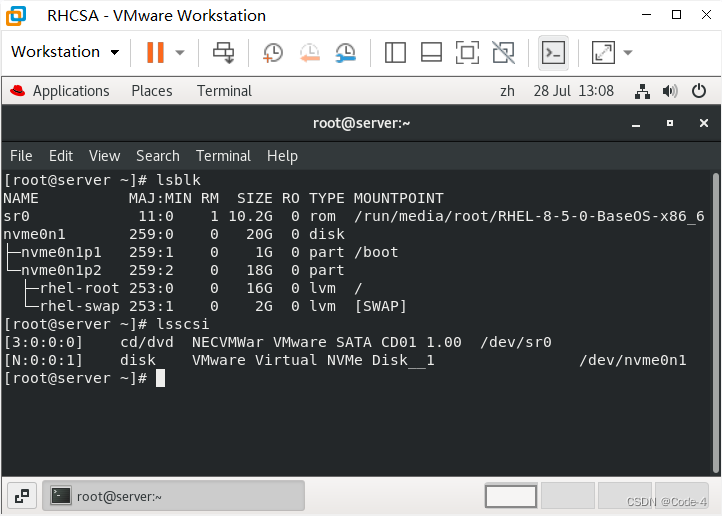
Task: Click the rhel-swap volume name
Action: pyautogui.click(x=79, y=306)
